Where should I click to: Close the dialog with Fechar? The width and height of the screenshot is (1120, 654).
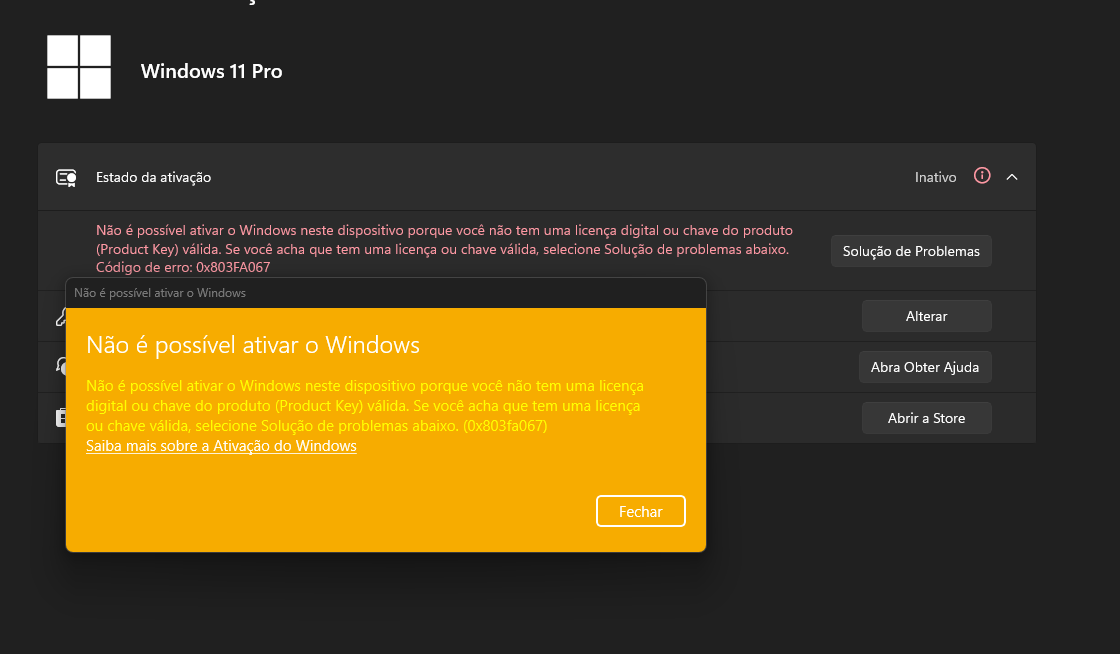pos(641,511)
